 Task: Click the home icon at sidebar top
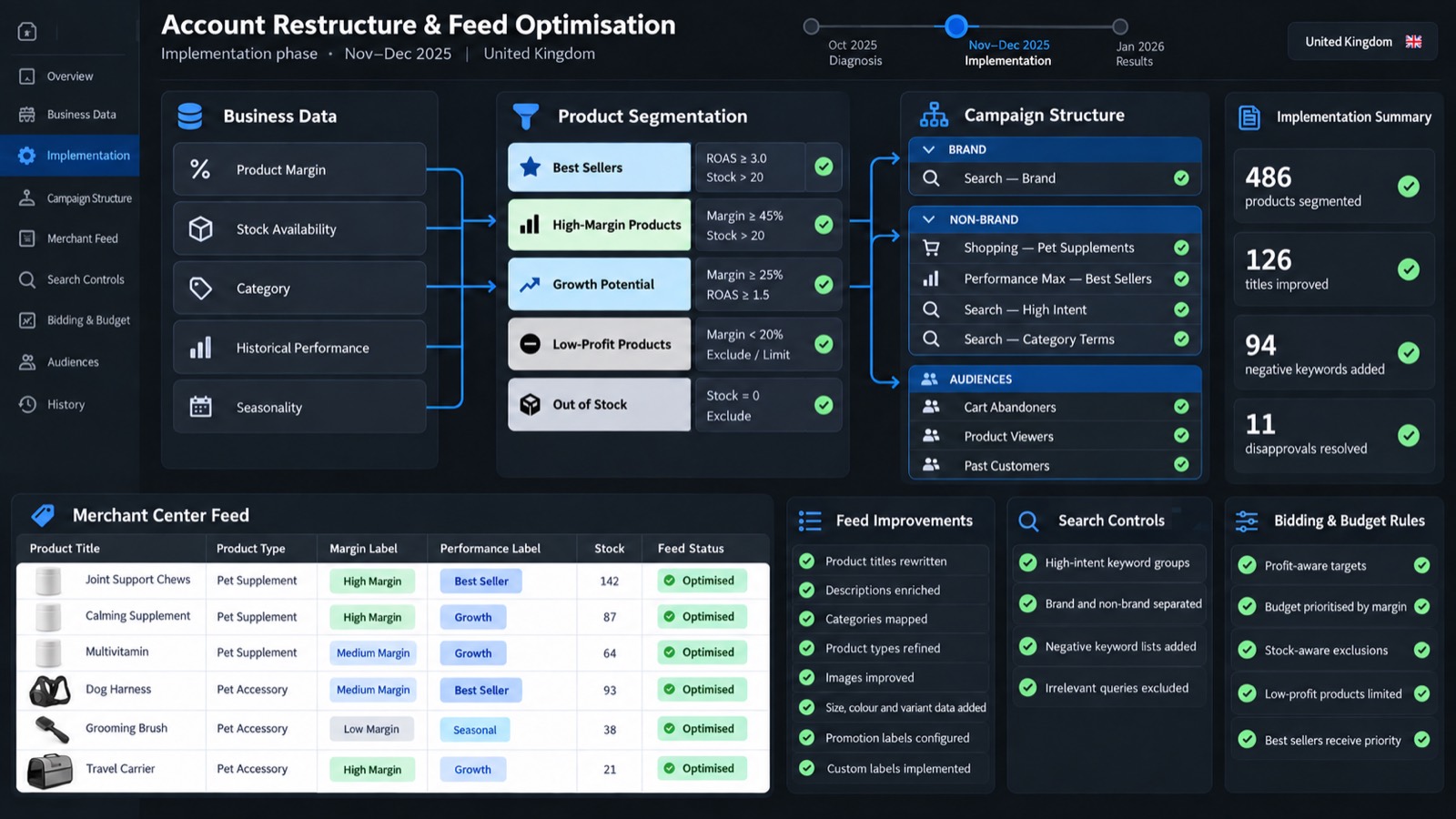coord(27,32)
